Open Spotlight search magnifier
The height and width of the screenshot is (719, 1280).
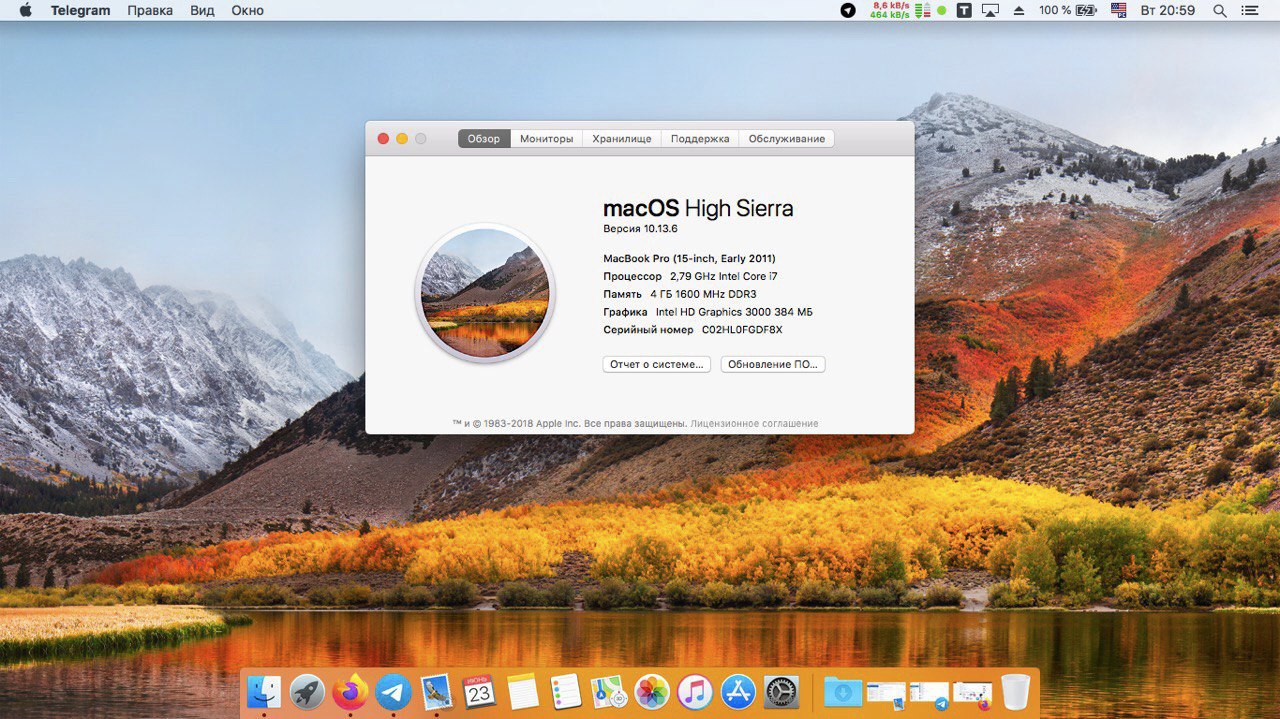point(1219,10)
